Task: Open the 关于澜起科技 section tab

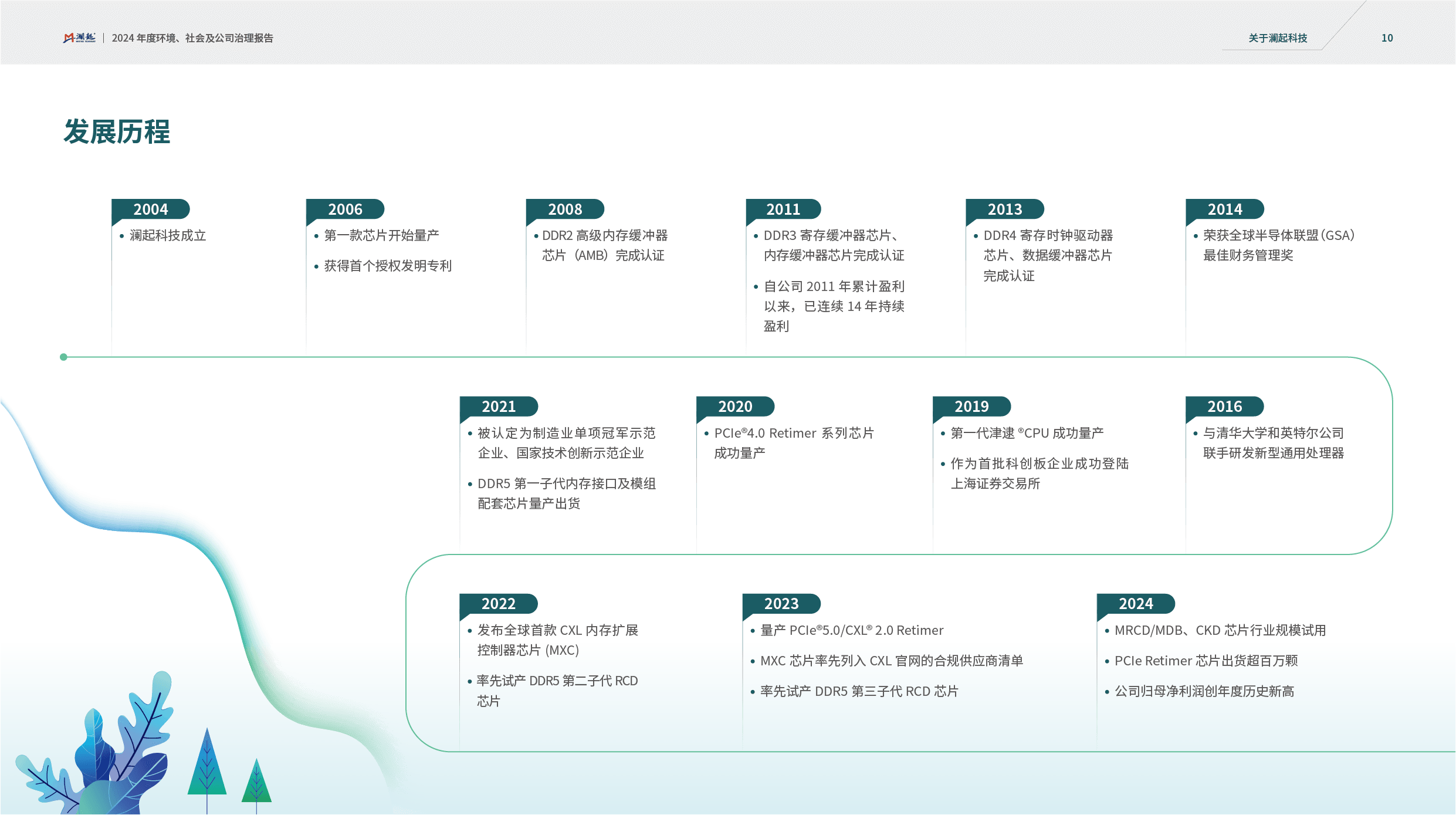Action: pyautogui.click(x=1278, y=38)
